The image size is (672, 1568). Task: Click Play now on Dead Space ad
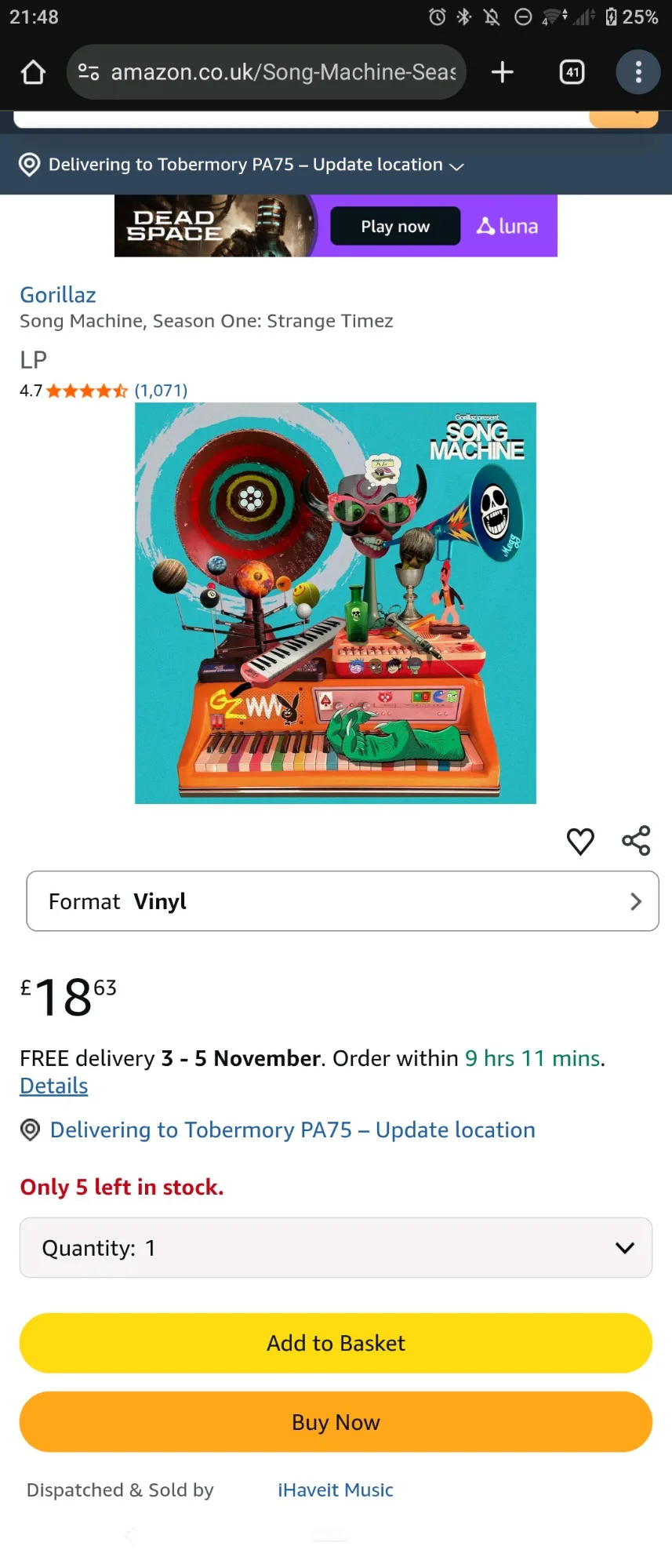click(x=395, y=226)
